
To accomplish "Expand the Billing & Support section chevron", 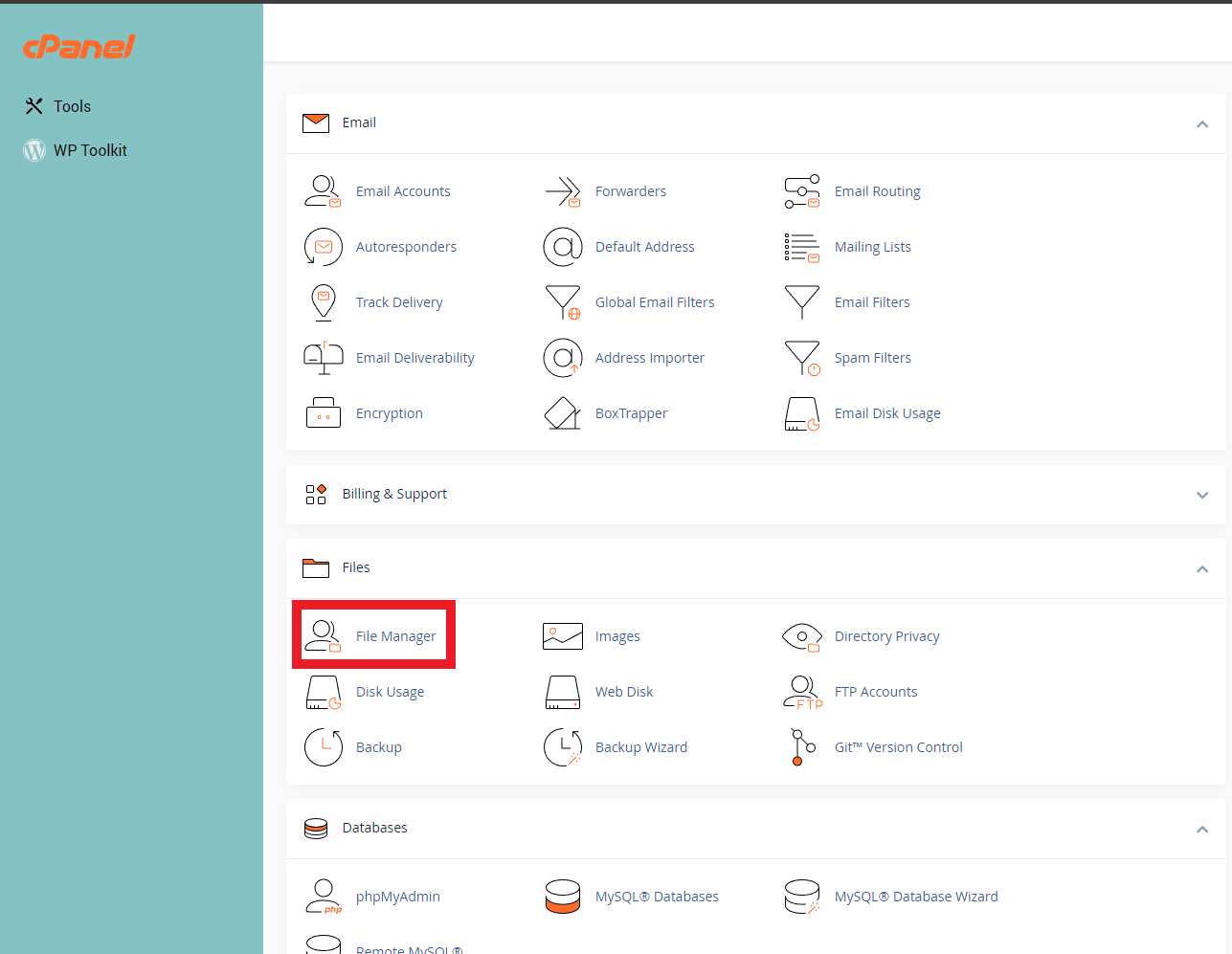I will pos(1202,495).
